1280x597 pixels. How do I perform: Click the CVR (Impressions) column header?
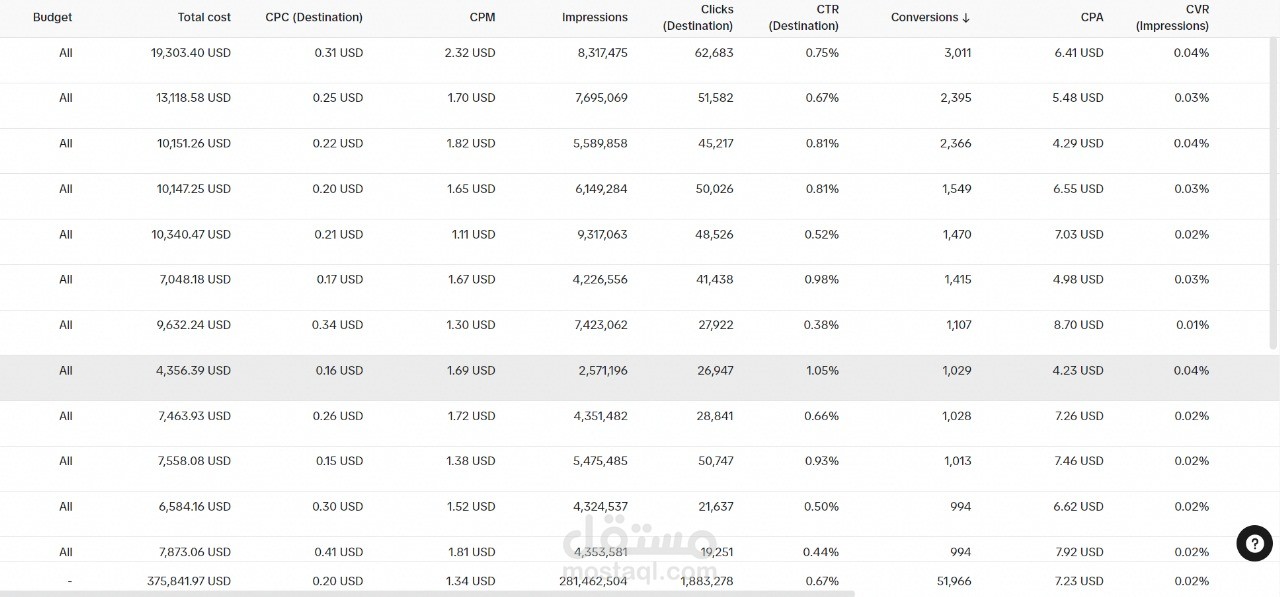1172,17
